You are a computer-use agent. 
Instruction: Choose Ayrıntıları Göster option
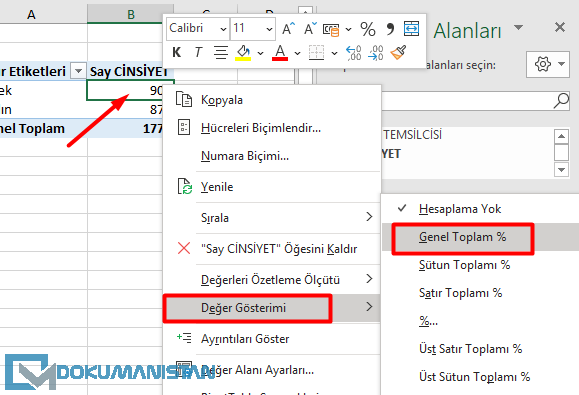[x=271, y=339]
